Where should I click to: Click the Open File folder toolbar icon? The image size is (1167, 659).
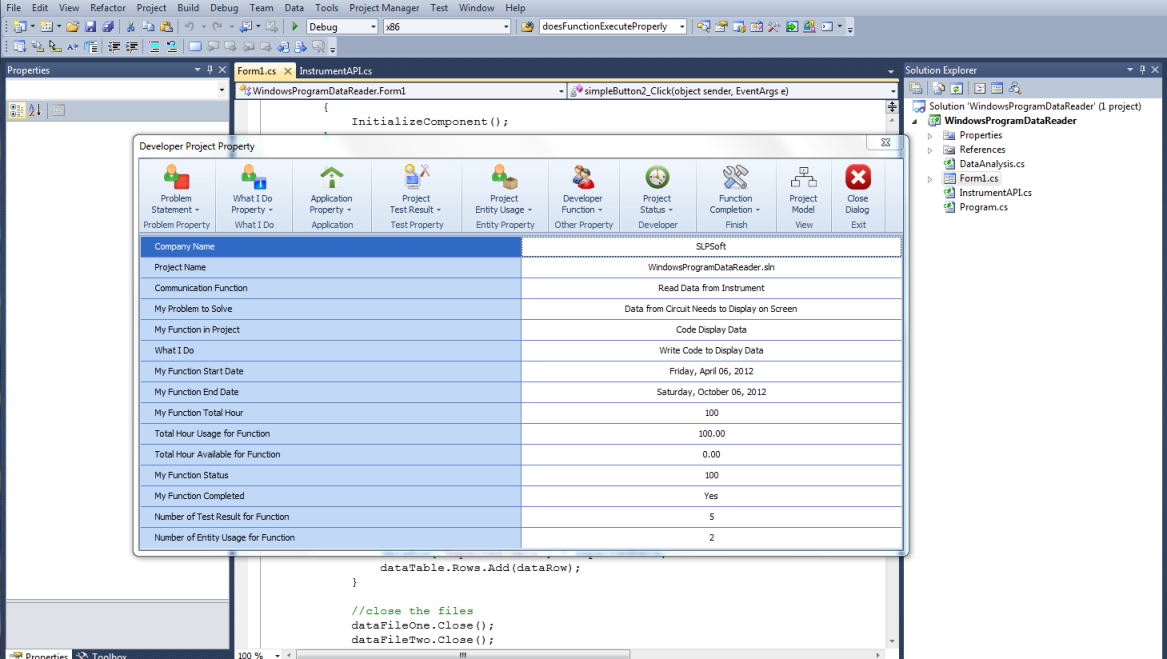72,27
